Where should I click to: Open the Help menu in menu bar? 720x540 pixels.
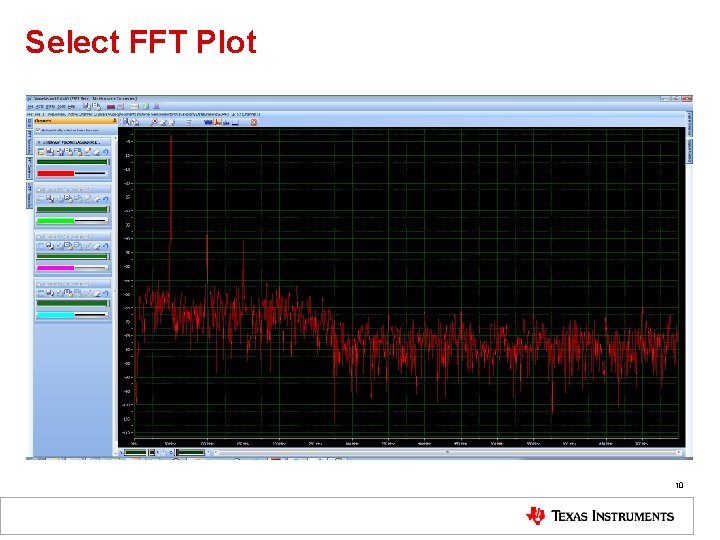click(71, 107)
